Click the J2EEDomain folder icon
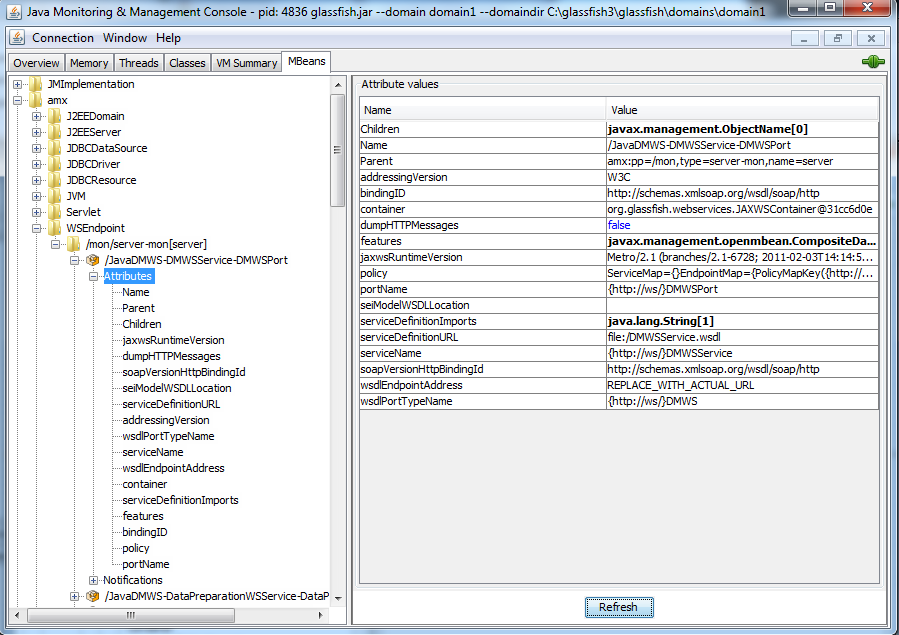The width and height of the screenshot is (899, 635). point(55,116)
